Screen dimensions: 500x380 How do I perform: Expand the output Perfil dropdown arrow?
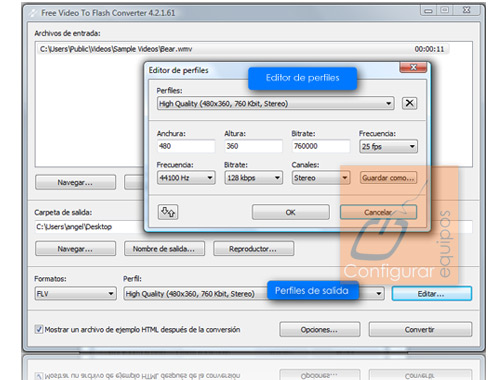pyautogui.click(x=379, y=294)
